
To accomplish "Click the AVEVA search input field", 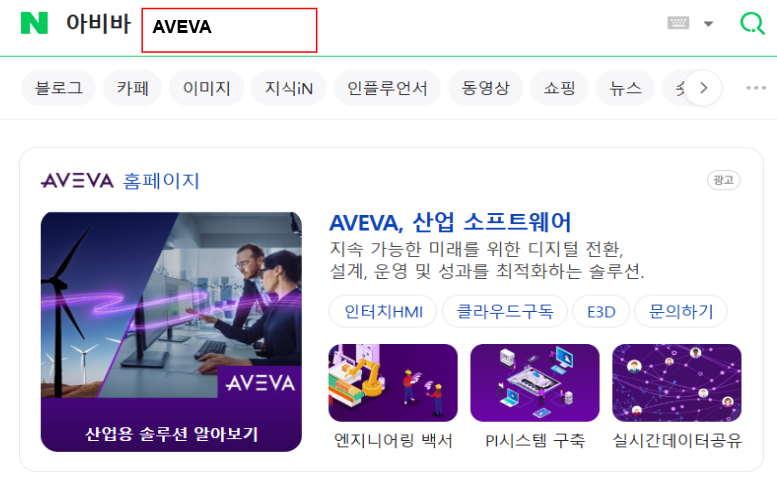I will pos(229,30).
